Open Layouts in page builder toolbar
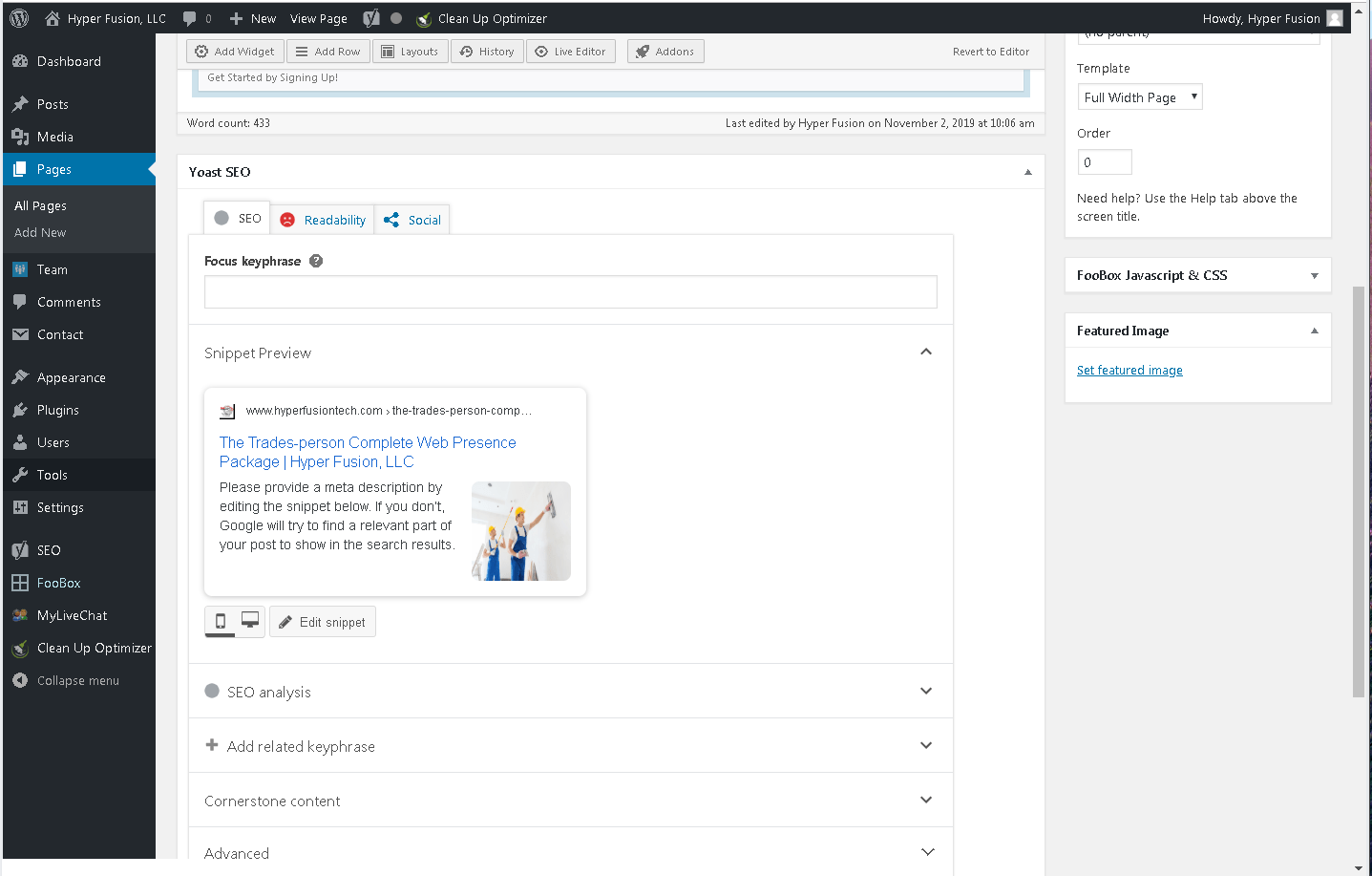This screenshot has width=1372, height=876. pyautogui.click(x=410, y=52)
